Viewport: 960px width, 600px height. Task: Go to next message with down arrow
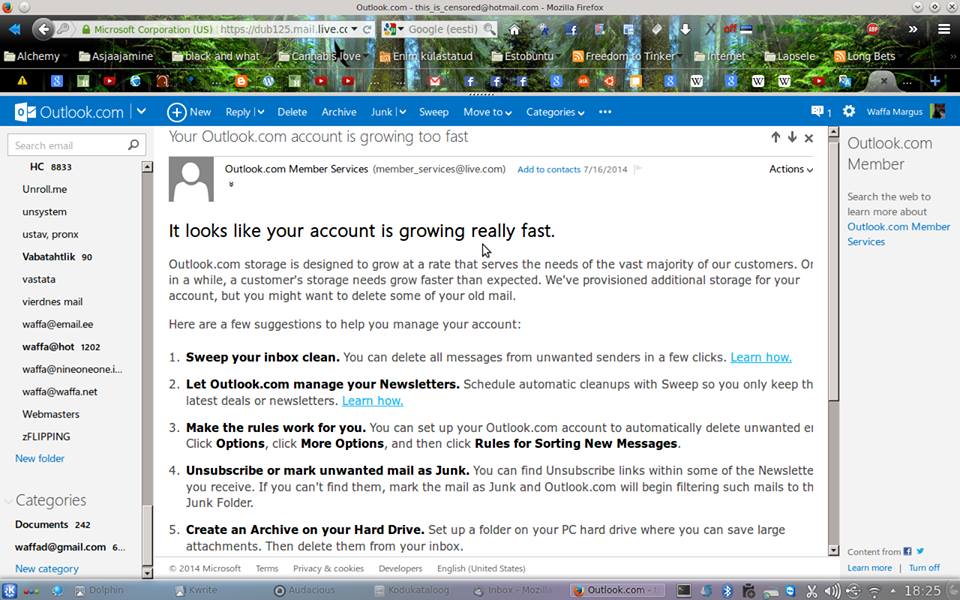tap(792, 137)
